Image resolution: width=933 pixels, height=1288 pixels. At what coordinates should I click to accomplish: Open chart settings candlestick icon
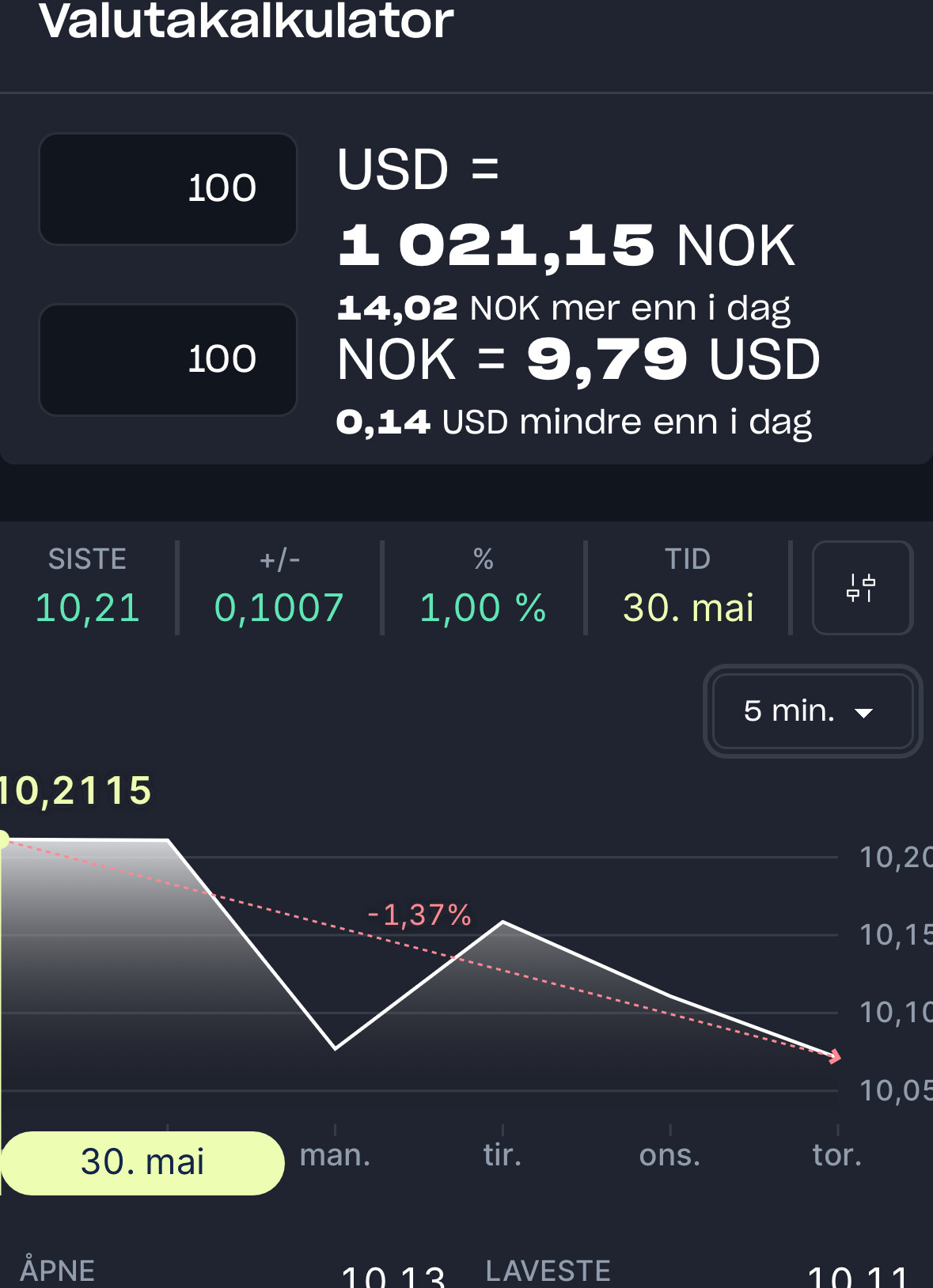tap(863, 588)
